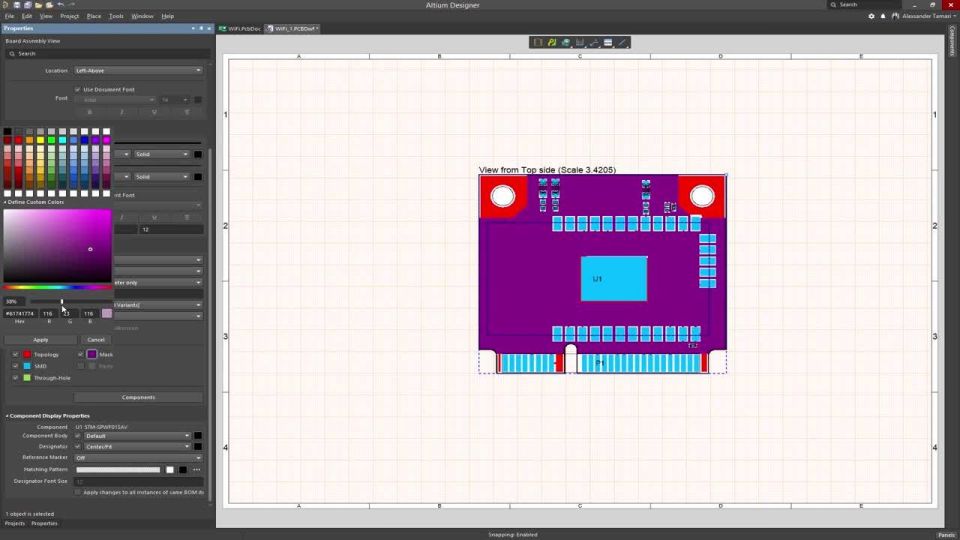Click the Panels button in status bar
960x540 pixels.
pyautogui.click(x=946, y=534)
